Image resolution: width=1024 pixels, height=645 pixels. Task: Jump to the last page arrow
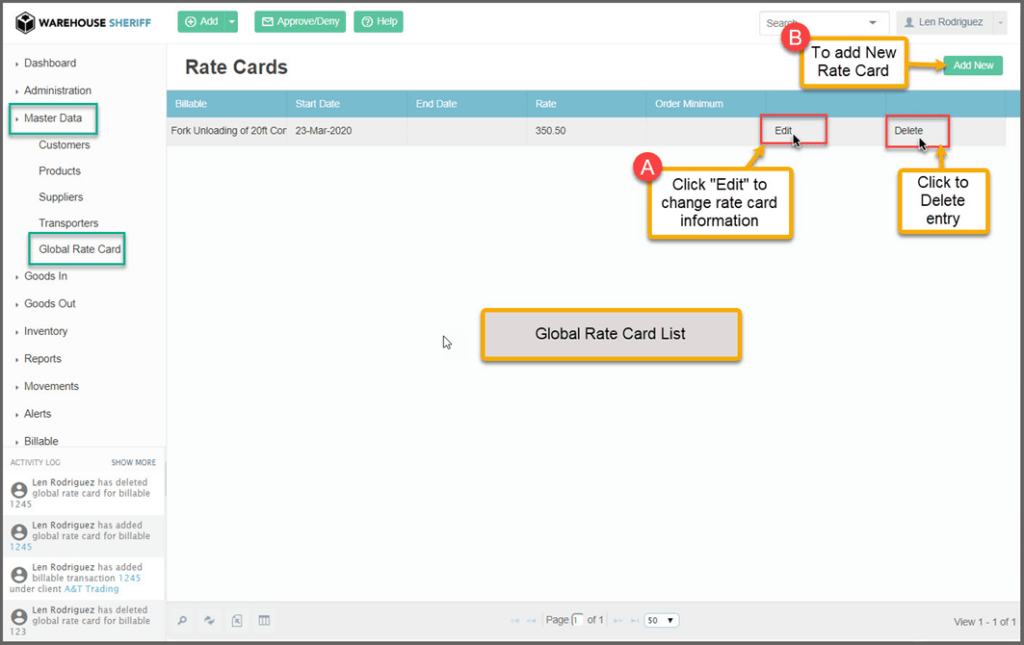[633, 621]
